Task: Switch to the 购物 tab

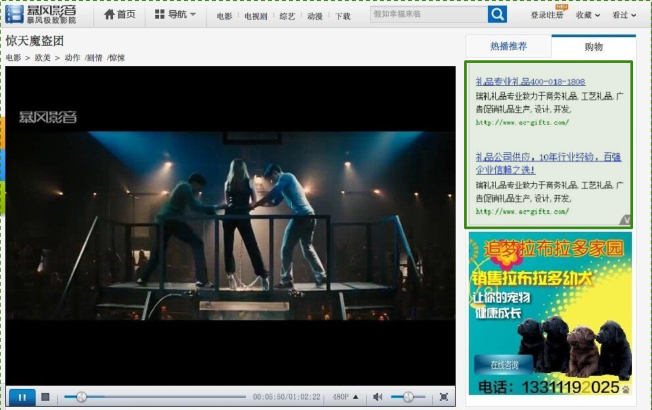Action: pyautogui.click(x=593, y=47)
